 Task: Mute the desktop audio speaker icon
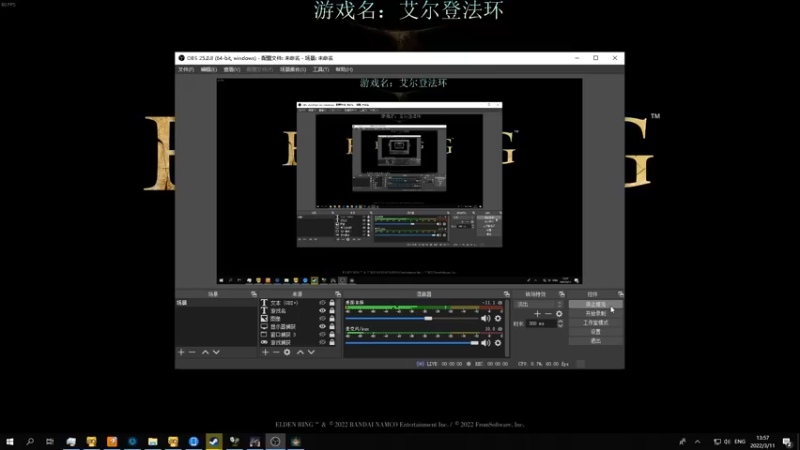(x=485, y=318)
